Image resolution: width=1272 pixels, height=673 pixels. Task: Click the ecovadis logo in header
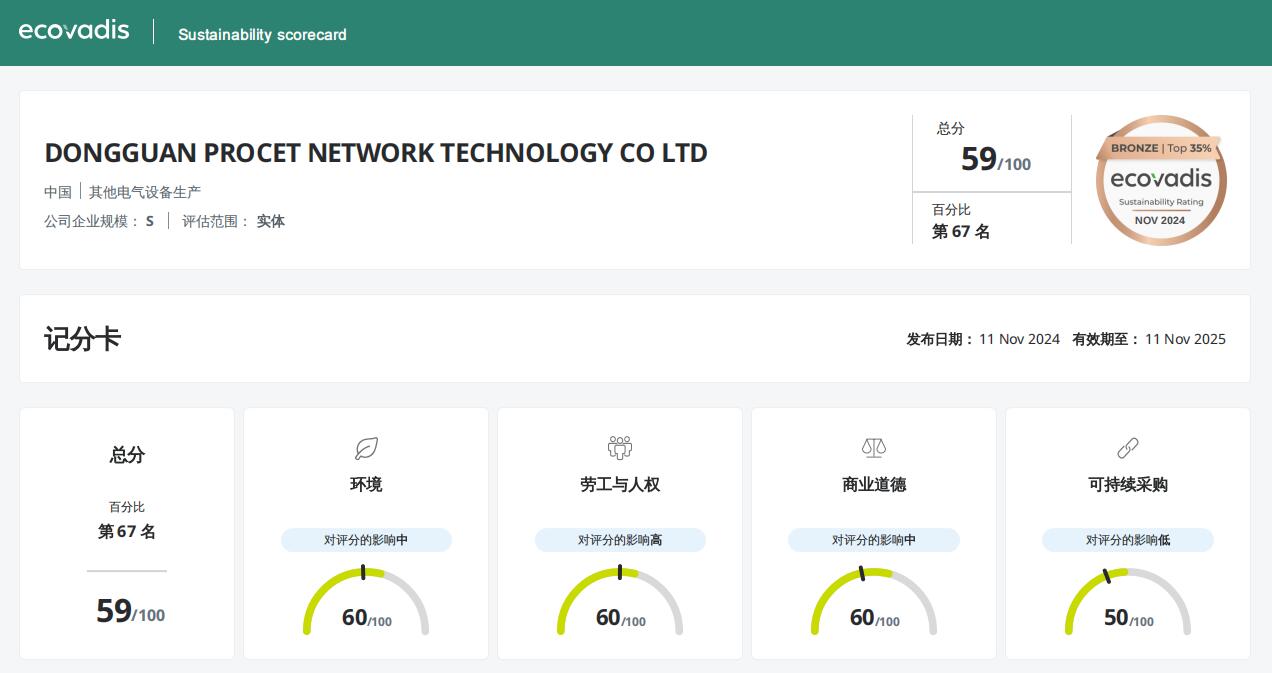[74, 30]
